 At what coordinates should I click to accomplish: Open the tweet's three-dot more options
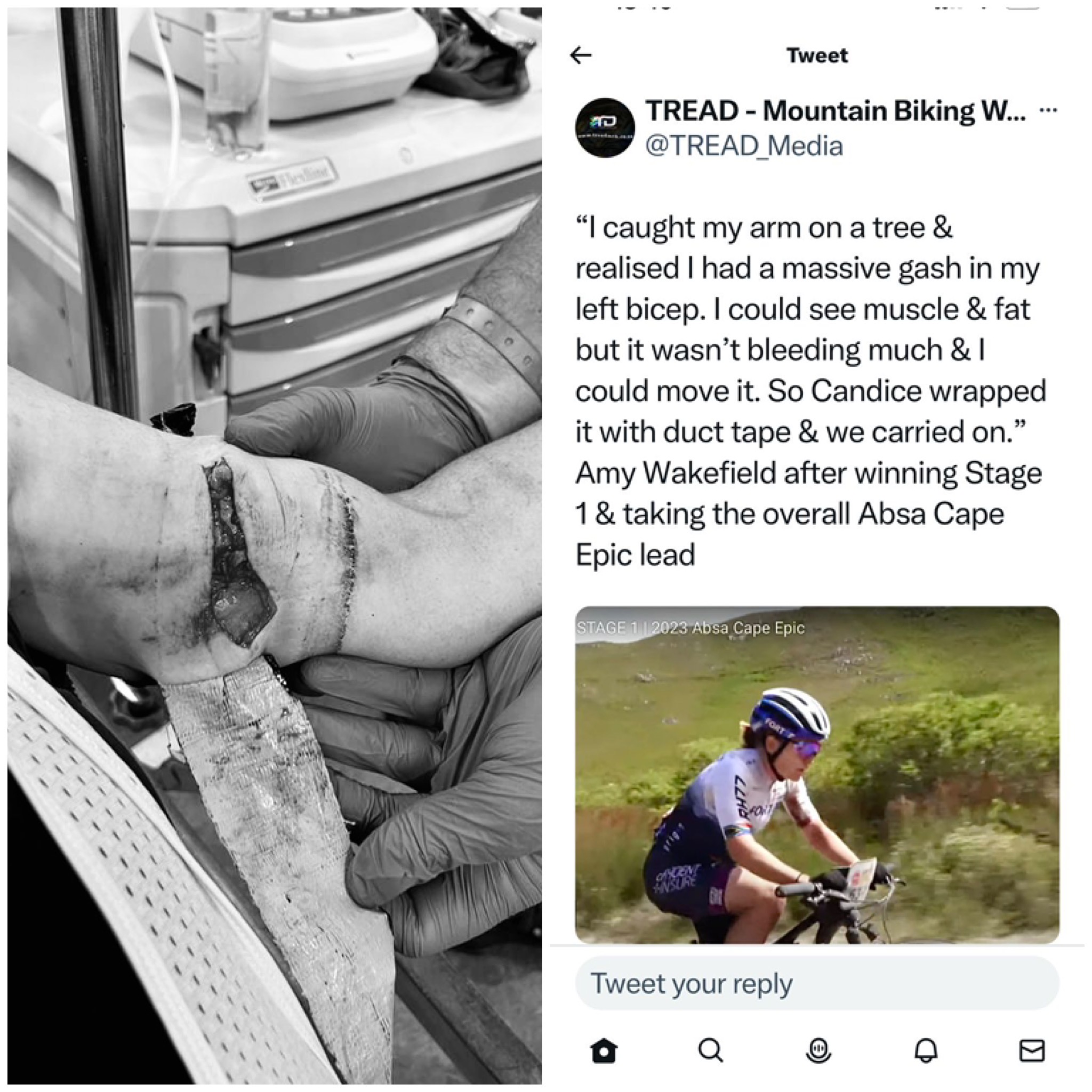point(1048,110)
